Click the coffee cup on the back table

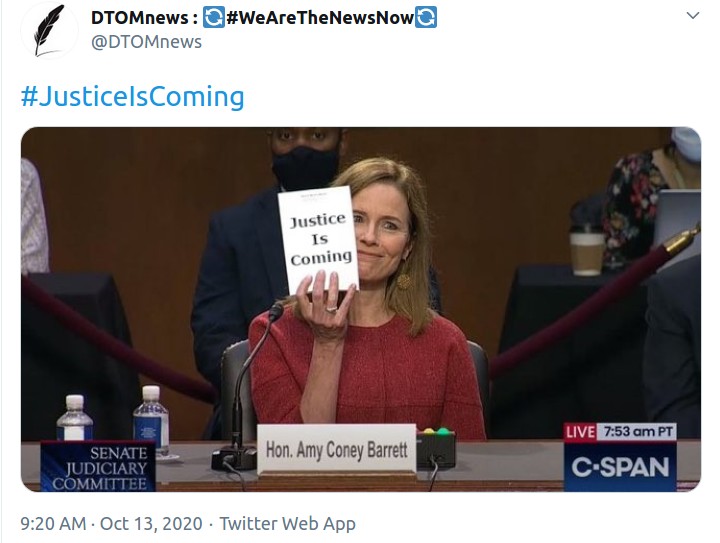point(586,251)
